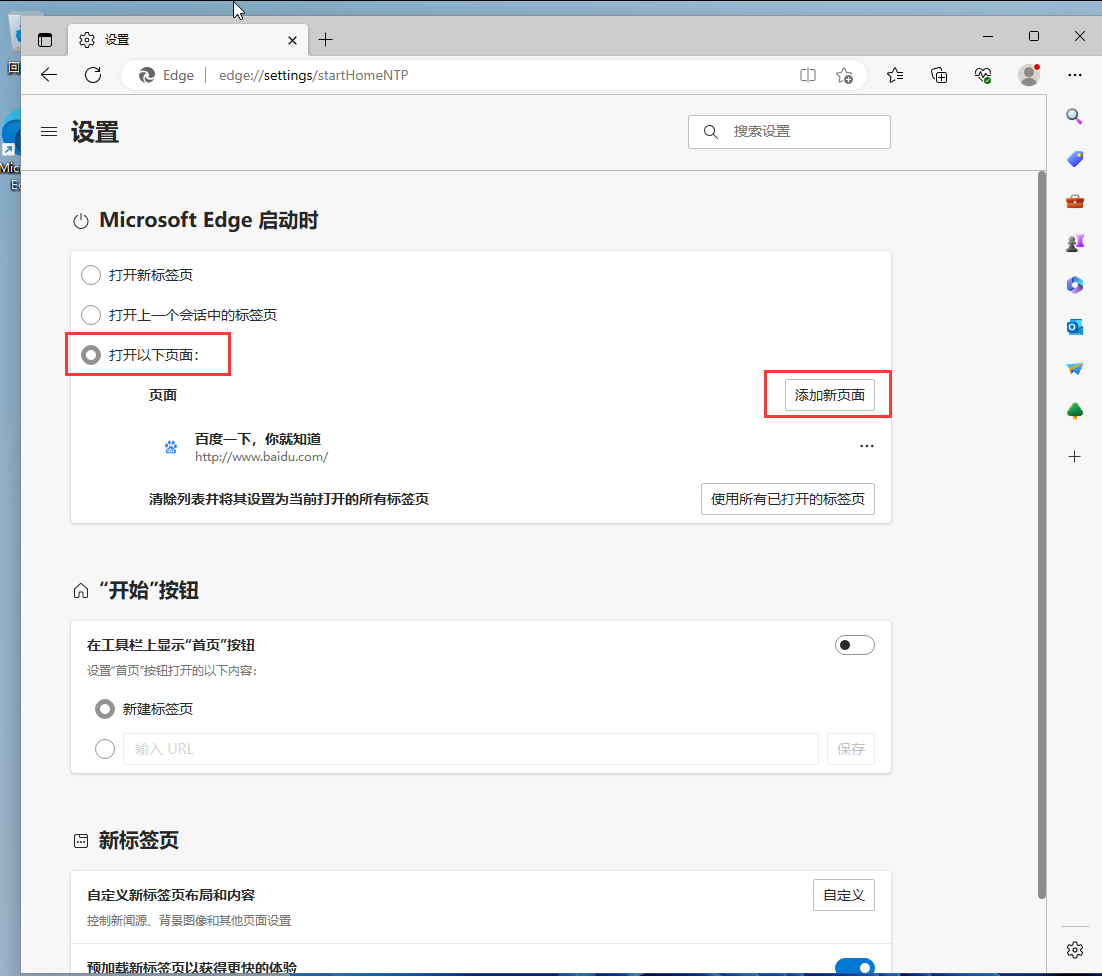Expand the settings hamburger menu
The image size is (1102, 976).
(48, 132)
